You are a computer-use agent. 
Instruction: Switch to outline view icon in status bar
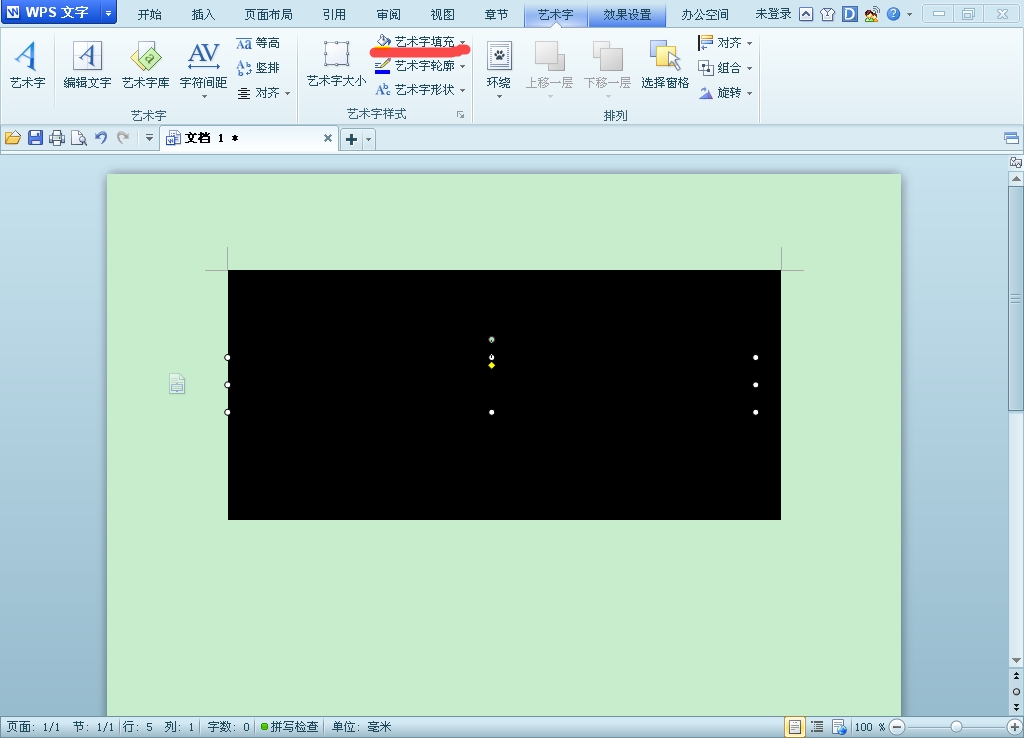[x=817, y=727]
